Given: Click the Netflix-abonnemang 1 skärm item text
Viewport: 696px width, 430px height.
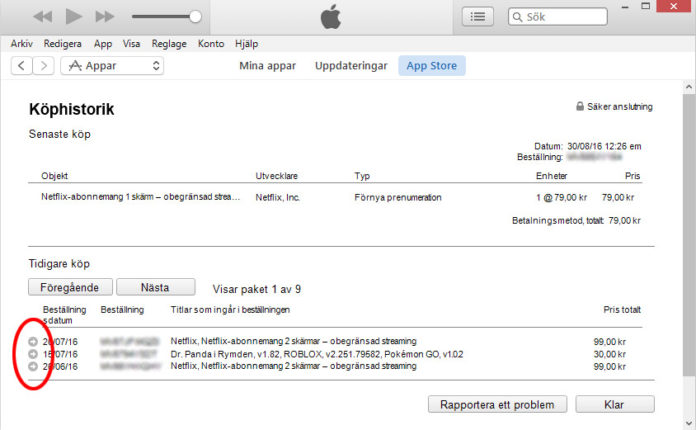Looking at the screenshot, I should pos(141,197).
